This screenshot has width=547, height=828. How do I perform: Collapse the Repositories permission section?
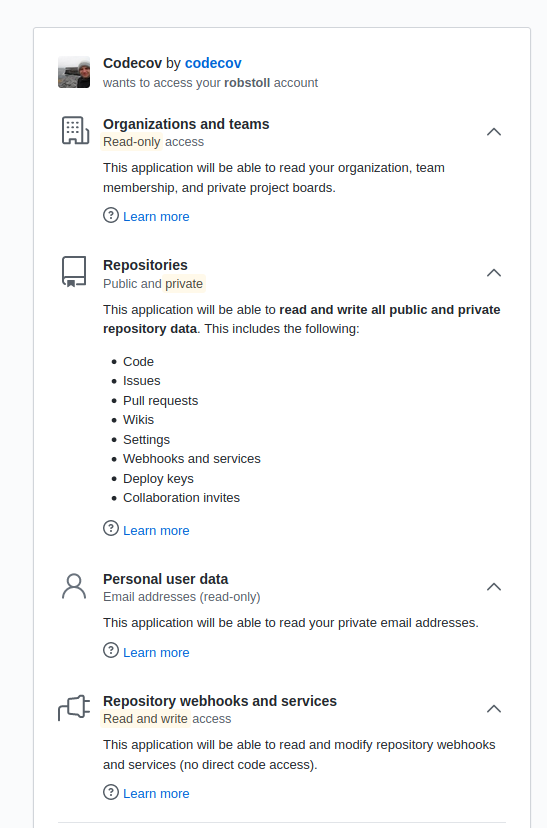tap(494, 273)
